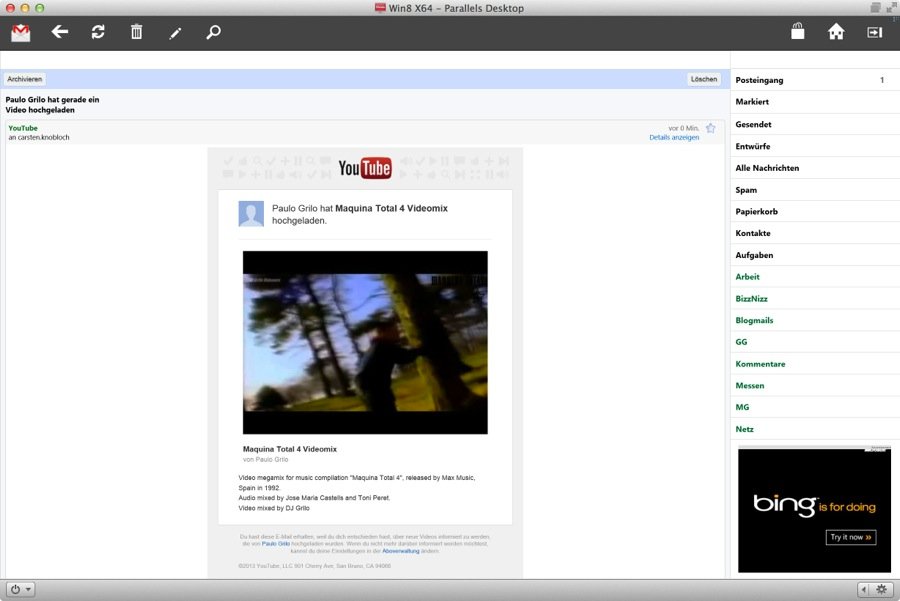The height and width of the screenshot is (601, 900).
Task: Click Try it now on Bing ad
Action: pos(851,537)
